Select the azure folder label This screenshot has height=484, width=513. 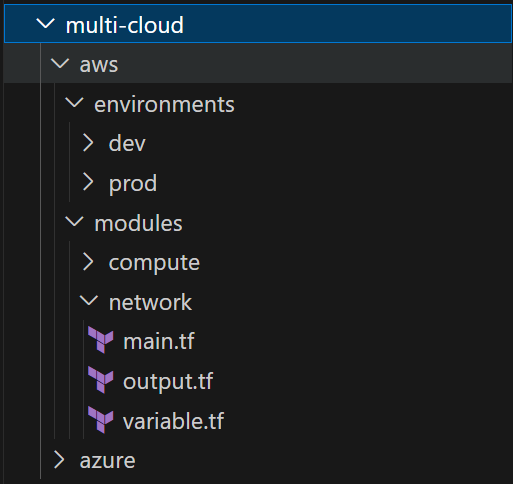pyautogui.click(x=107, y=461)
